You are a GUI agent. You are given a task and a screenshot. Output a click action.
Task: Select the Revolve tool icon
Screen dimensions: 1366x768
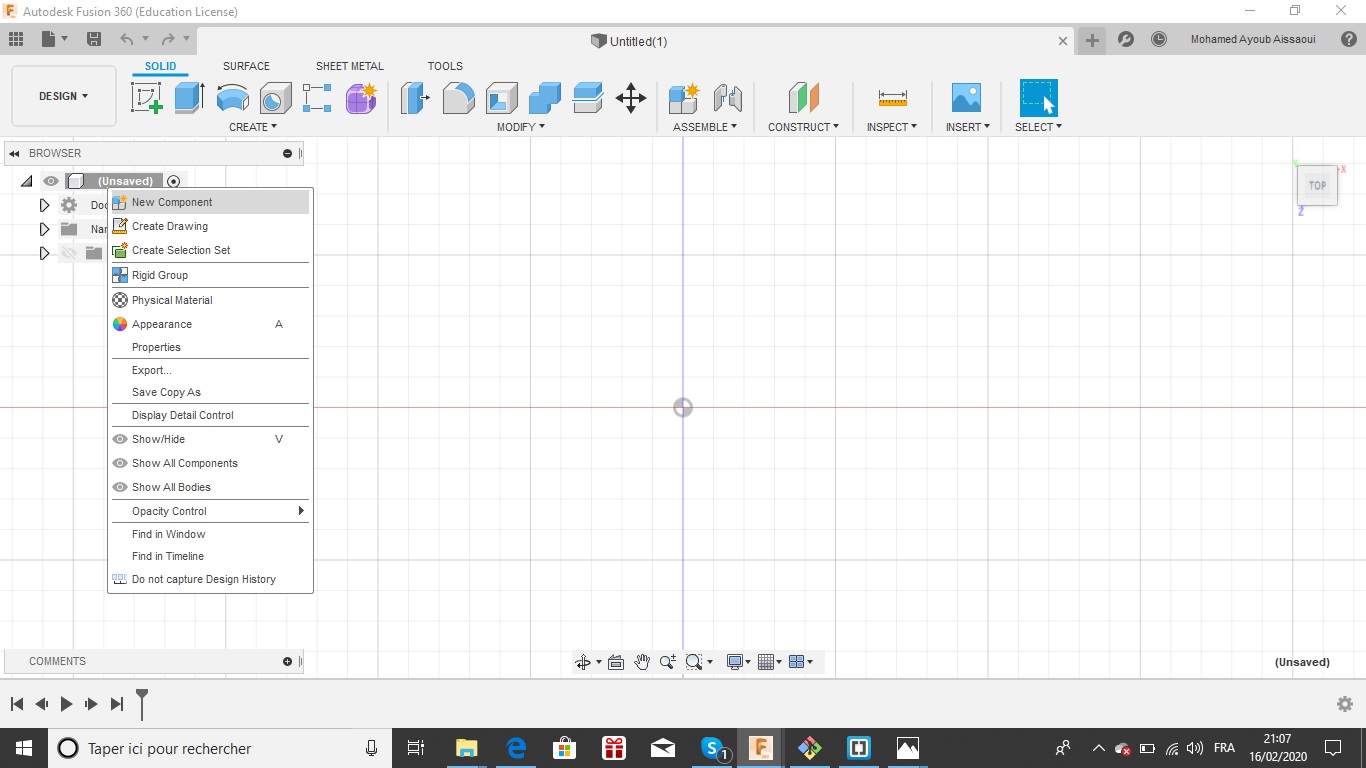click(232, 98)
